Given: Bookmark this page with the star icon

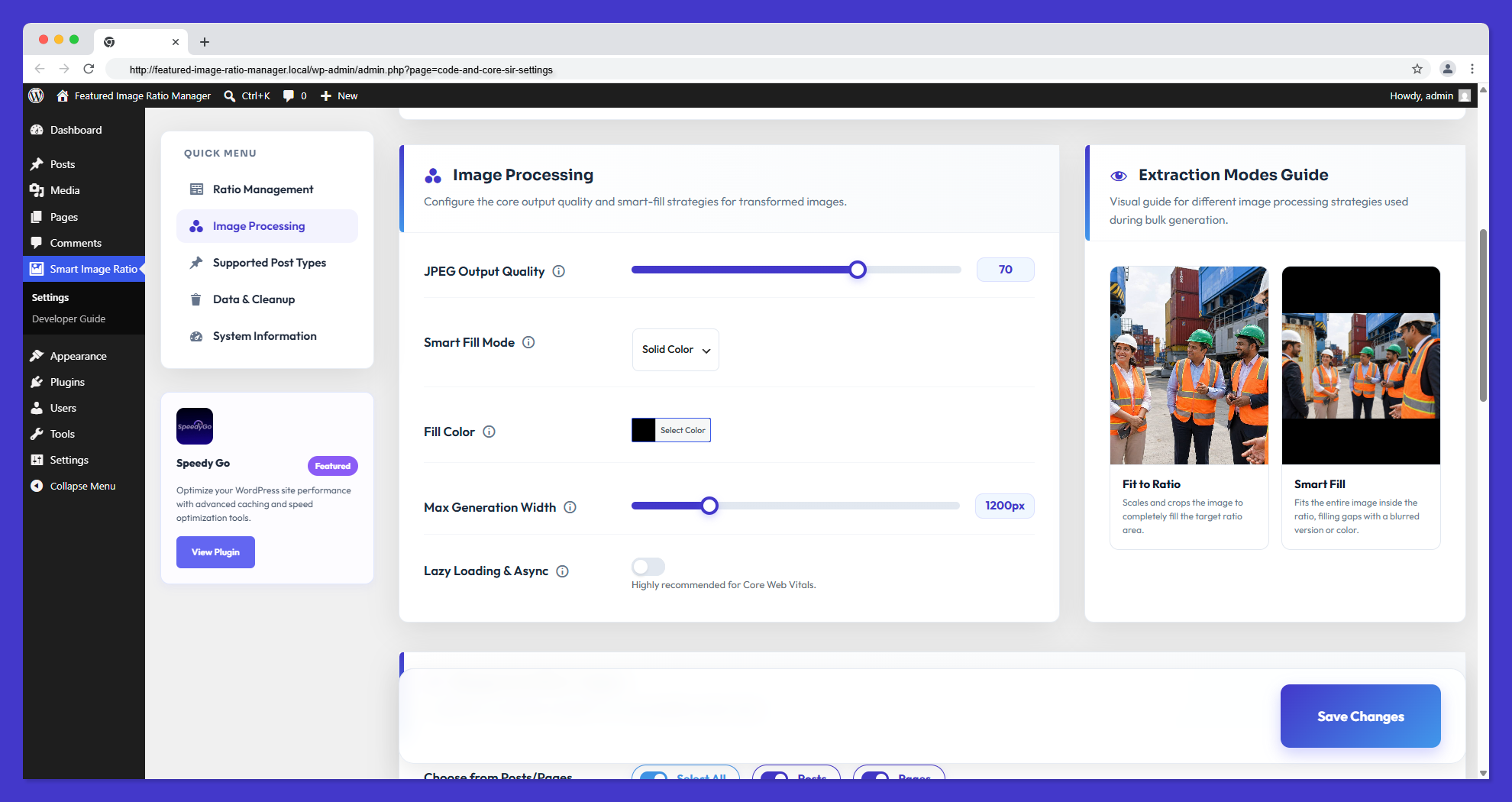Looking at the screenshot, I should click(1417, 69).
